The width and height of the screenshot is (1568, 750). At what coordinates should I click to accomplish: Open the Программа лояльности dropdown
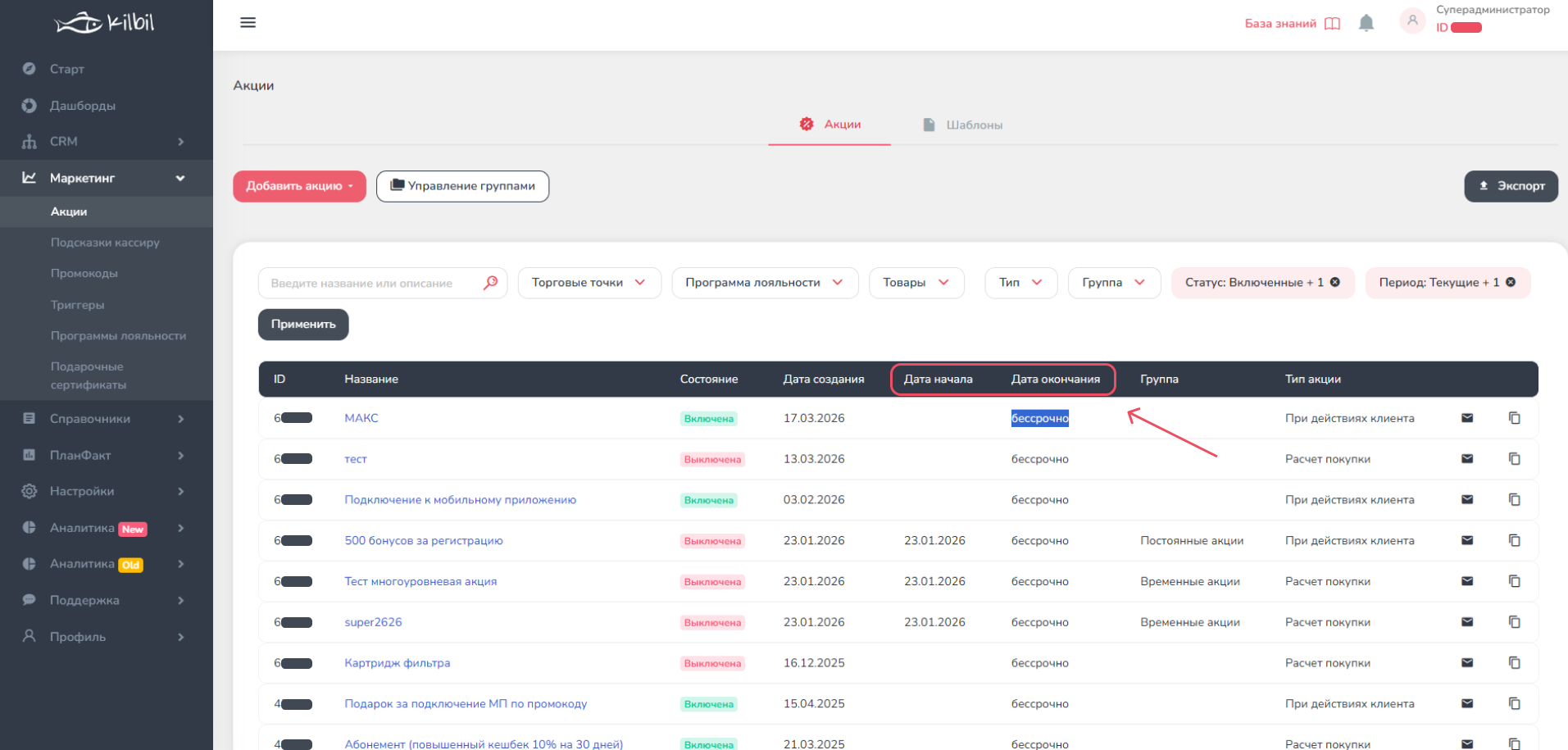click(764, 283)
